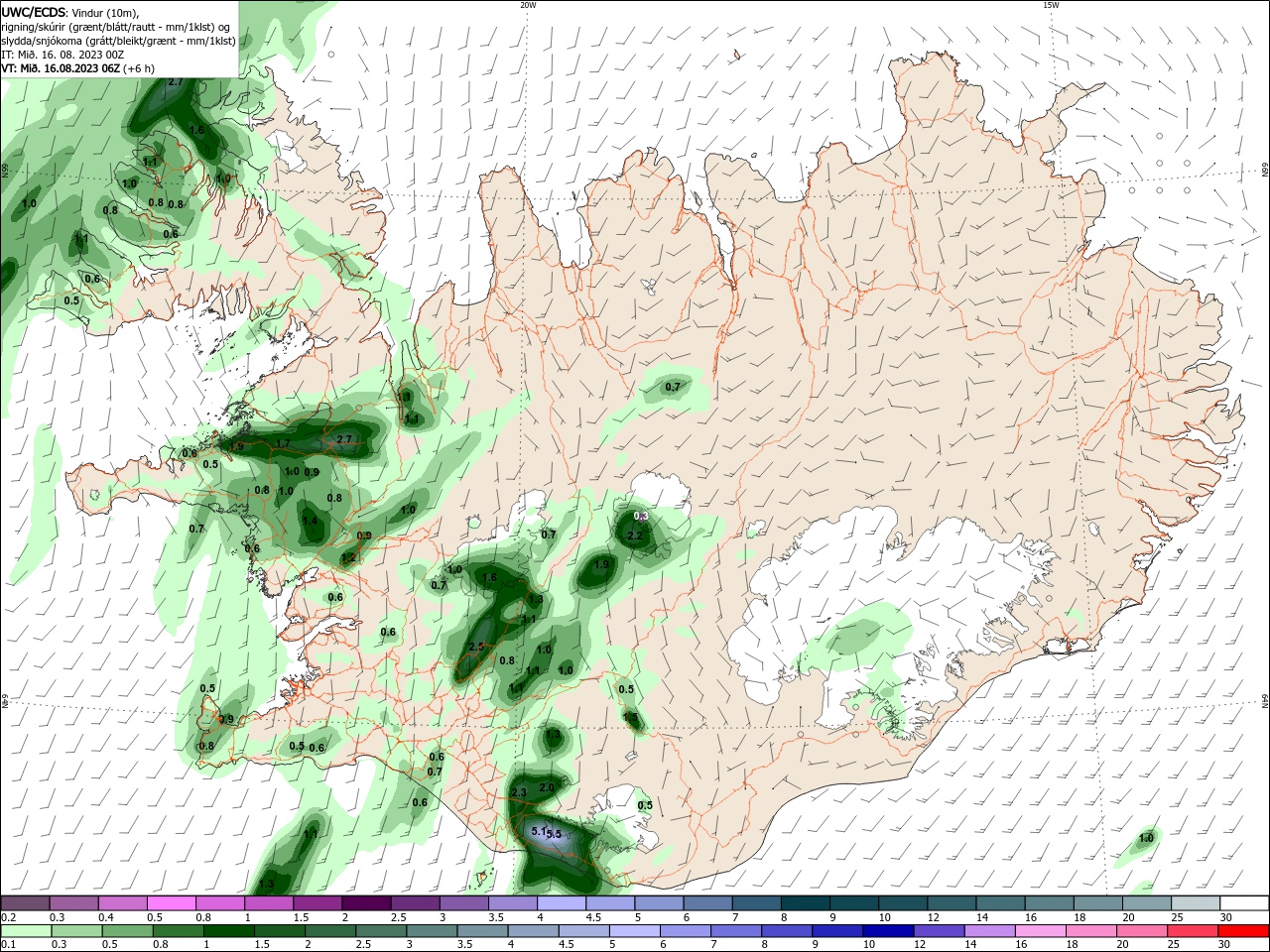The image size is (1270, 952).
Task: Select the dark teal swatch between 8 and 9
Action: tap(806, 903)
